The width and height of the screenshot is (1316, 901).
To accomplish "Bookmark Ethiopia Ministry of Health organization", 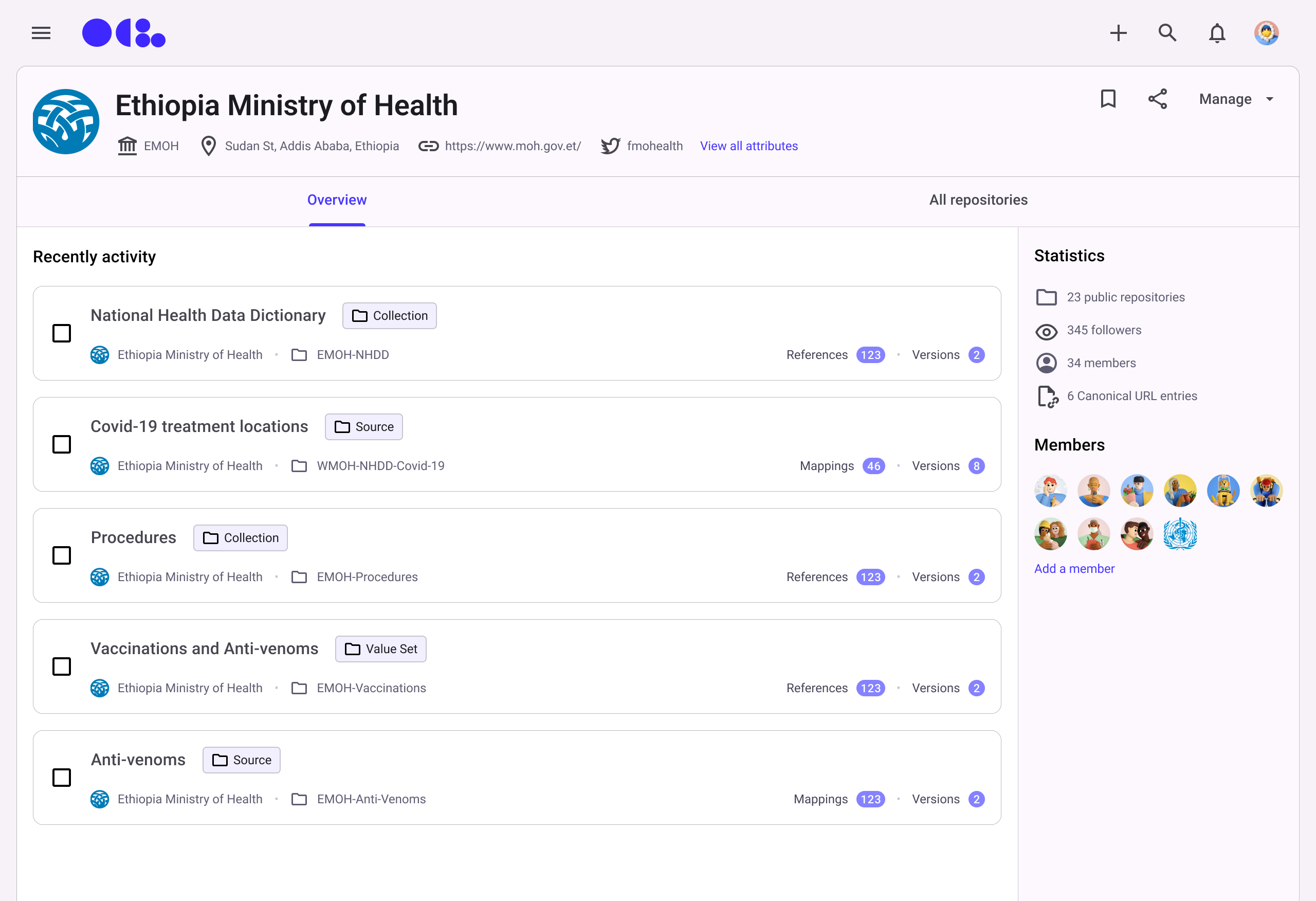I will click(1108, 99).
